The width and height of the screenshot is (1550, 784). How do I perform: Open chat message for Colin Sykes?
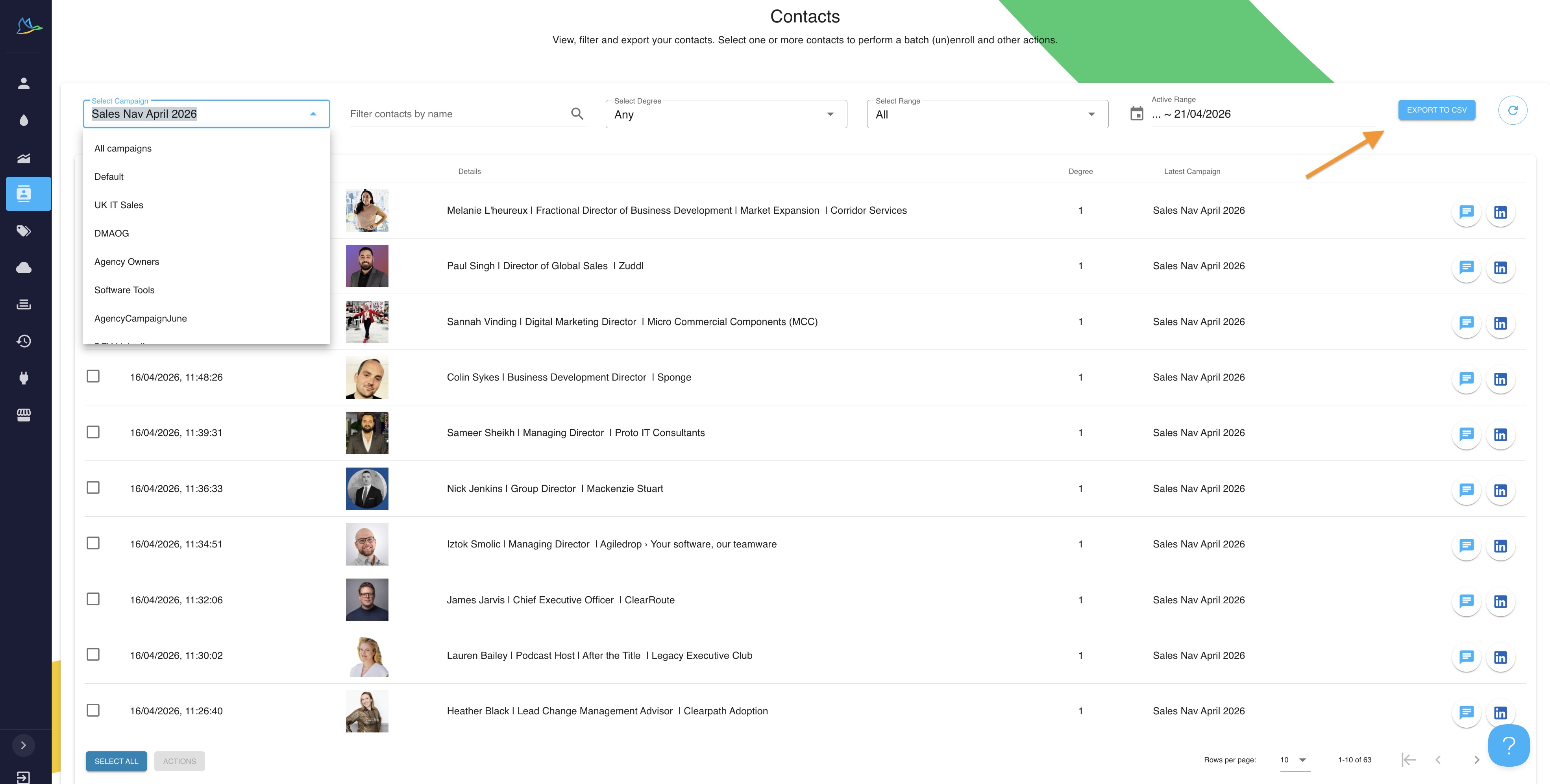pos(1466,379)
